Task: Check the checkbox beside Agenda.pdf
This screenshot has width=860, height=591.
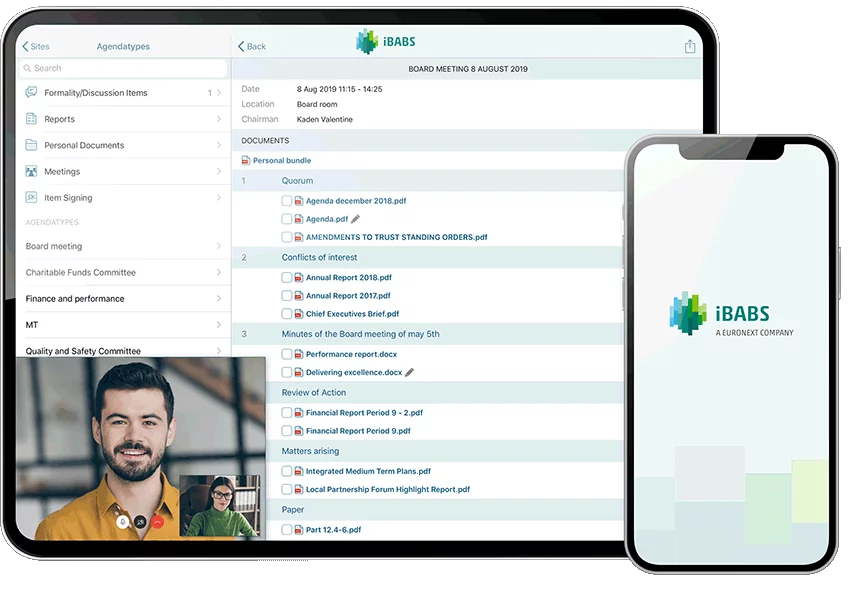Action: point(287,218)
